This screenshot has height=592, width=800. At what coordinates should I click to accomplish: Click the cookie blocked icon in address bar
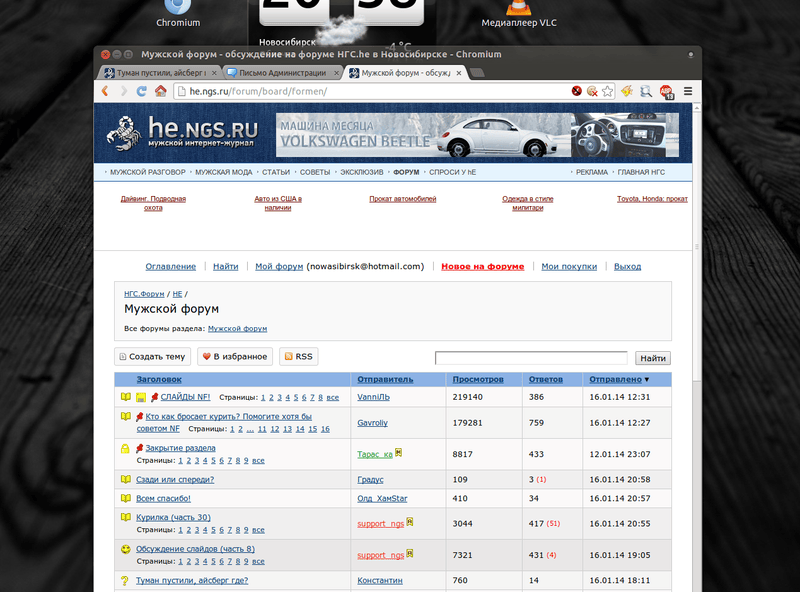pyautogui.click(x=592, y=91)
